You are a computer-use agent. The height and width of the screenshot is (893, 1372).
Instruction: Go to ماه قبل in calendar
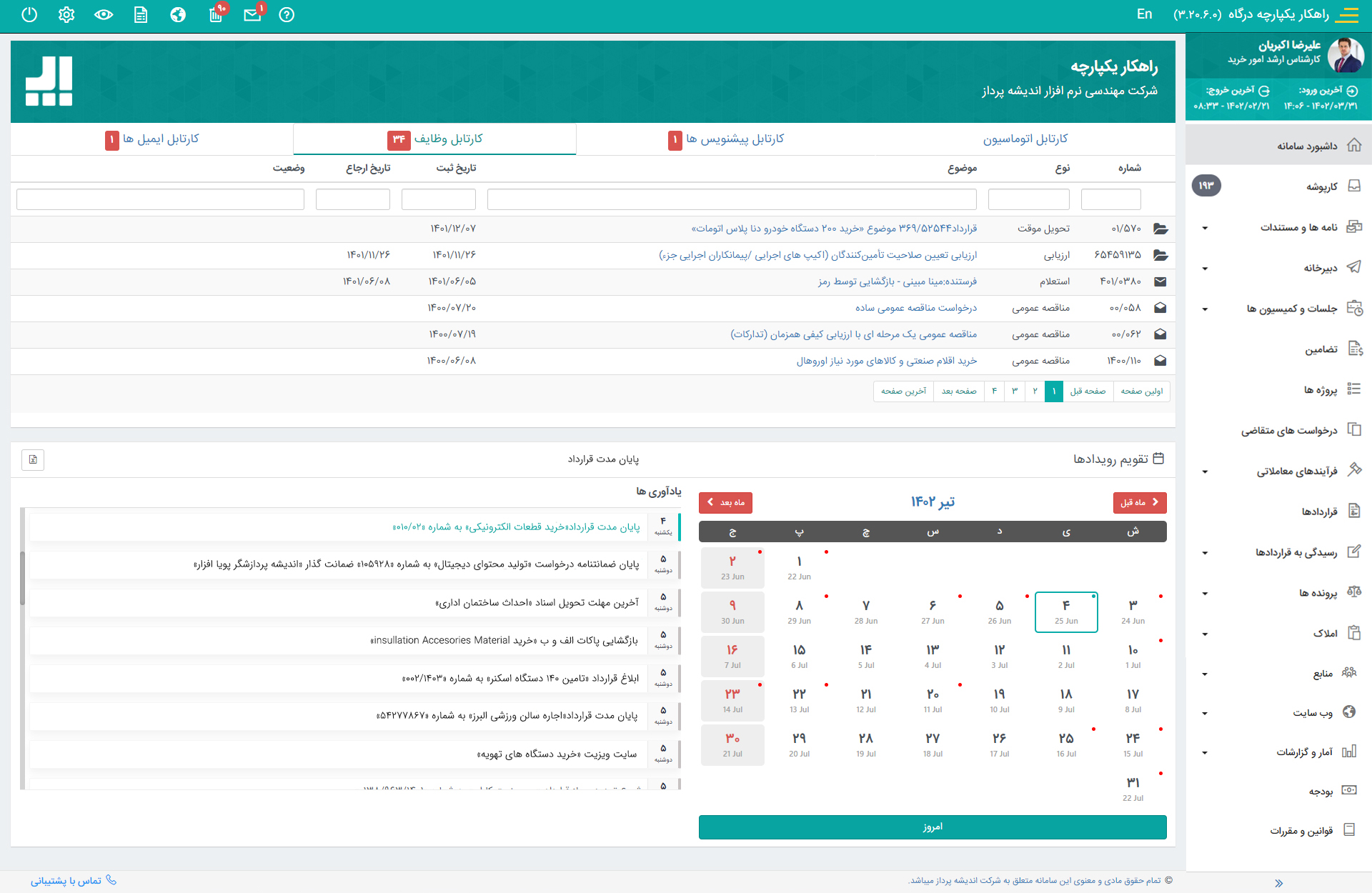pos(1139,503)
